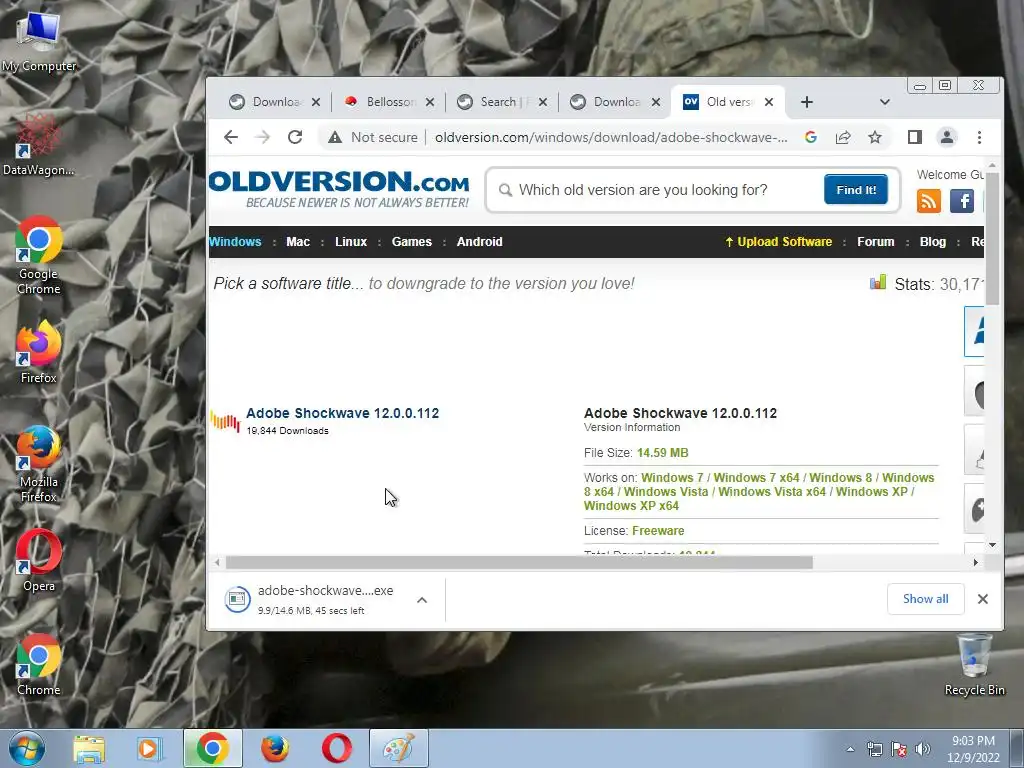This screenshot has height=768, width=1024.
Task: Click the address bar URL
Action: tap(611, 137)
